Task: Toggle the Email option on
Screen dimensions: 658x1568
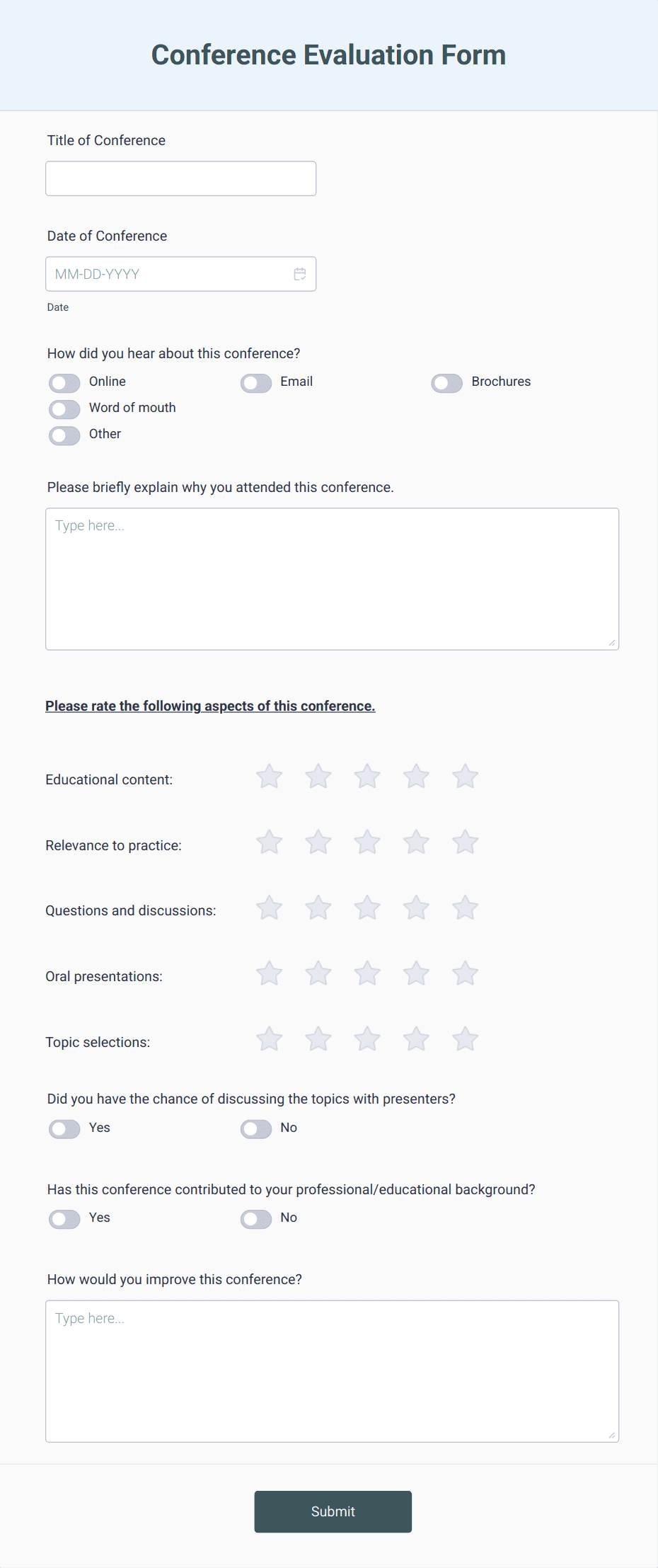Action: coord(256,382)
